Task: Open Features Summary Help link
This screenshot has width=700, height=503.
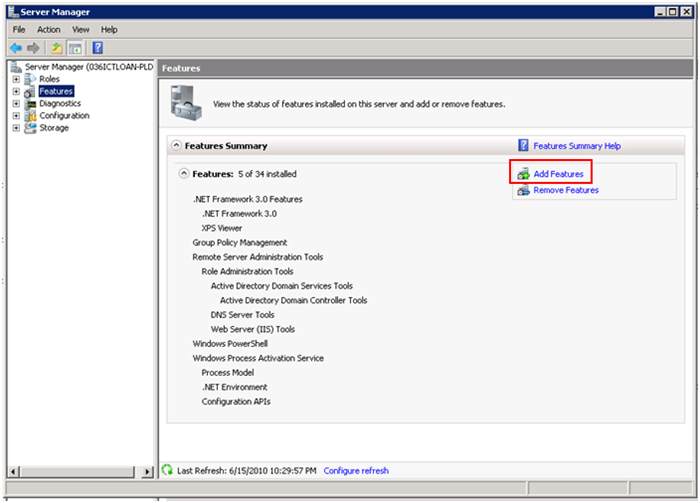Action: 577,146
